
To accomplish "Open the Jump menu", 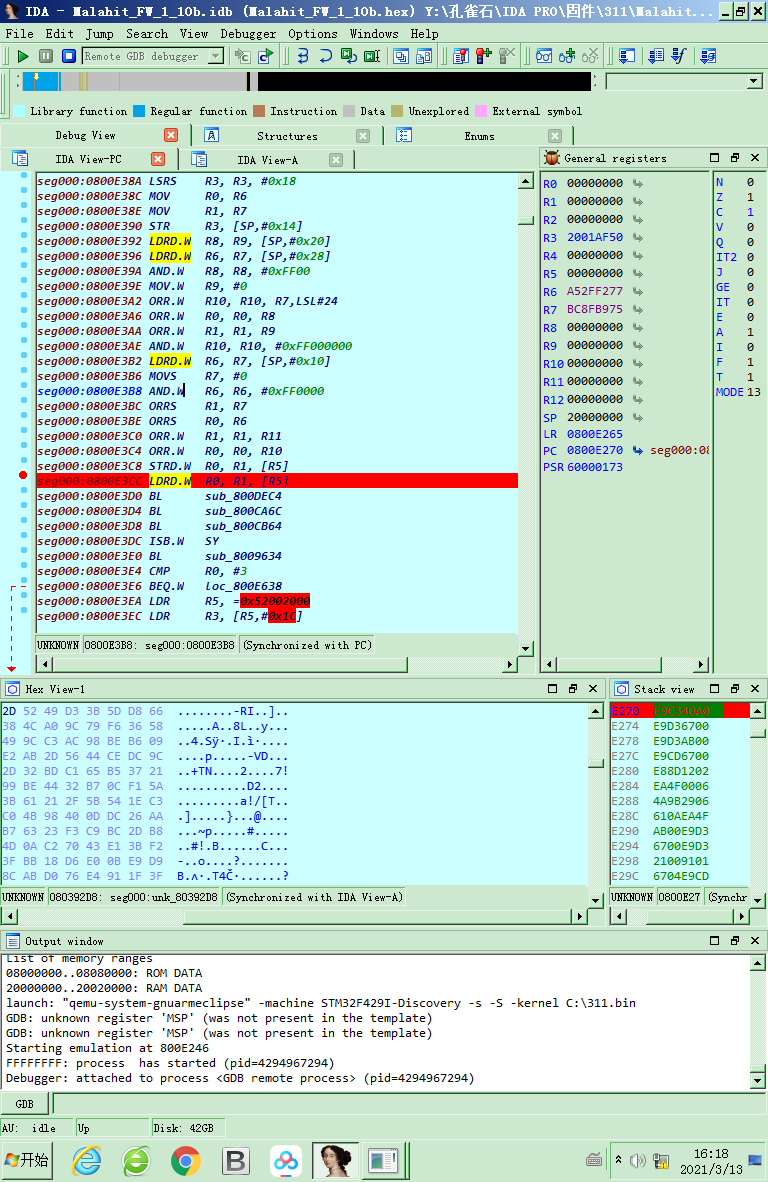I will (x=99, y=34).
